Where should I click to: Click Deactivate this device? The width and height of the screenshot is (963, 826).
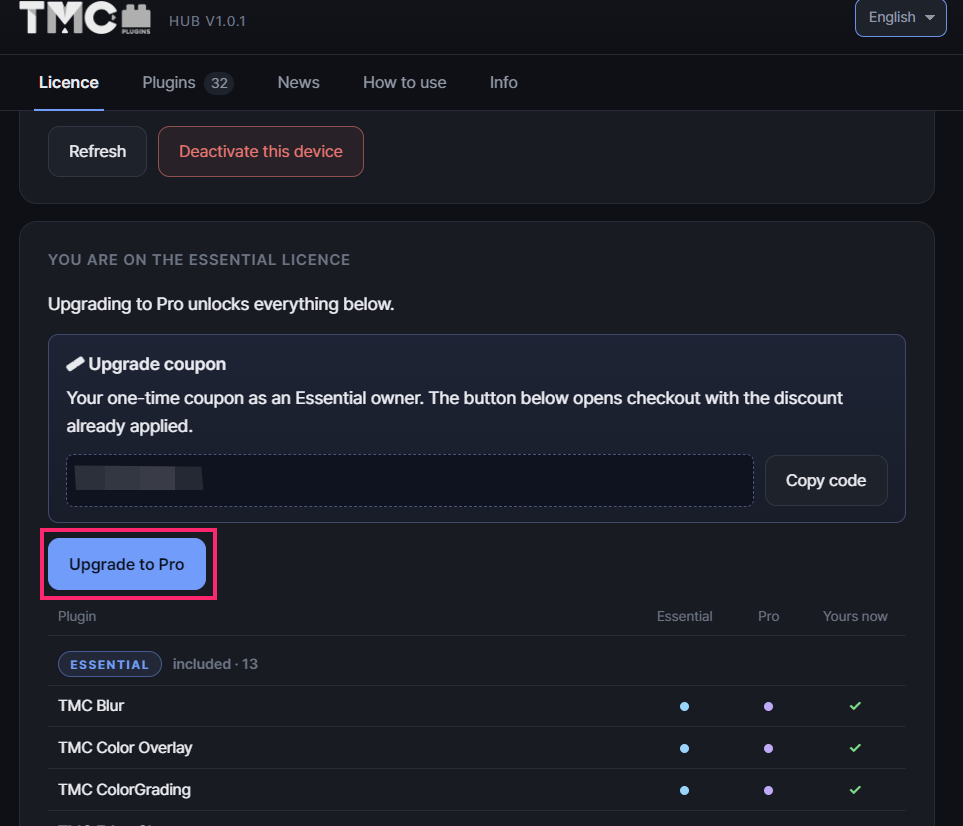261,152
